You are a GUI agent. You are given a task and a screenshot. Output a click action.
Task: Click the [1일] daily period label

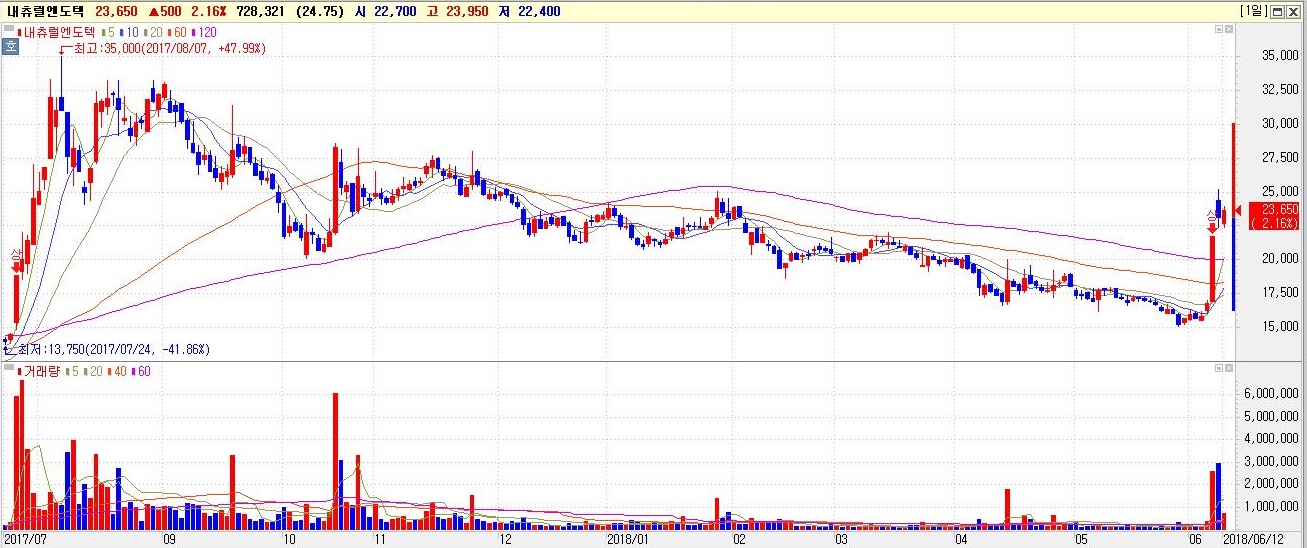pos(1253,11)
